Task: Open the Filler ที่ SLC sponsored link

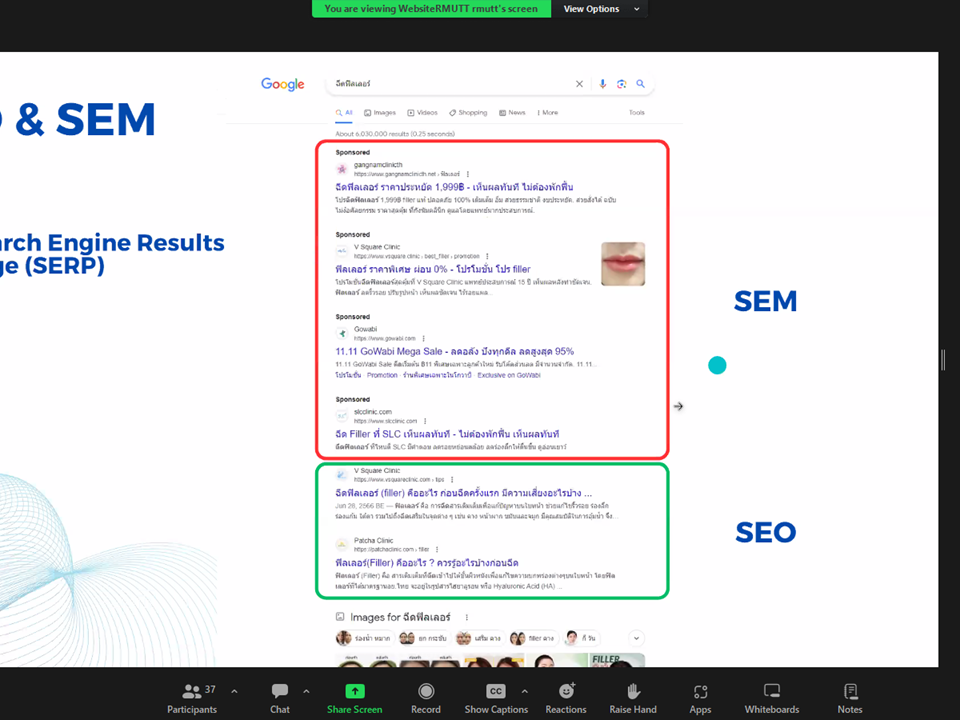Action: tap(447, 434)
